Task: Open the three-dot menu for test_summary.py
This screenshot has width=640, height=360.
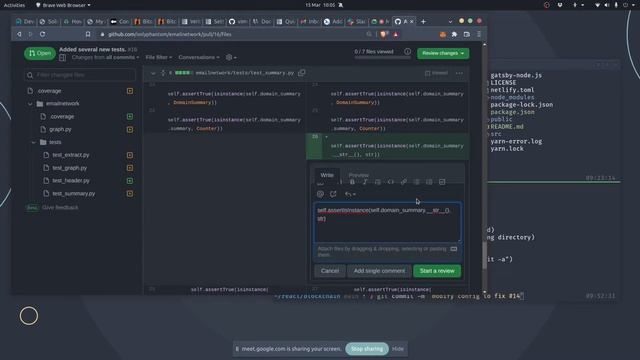Action: pyautogui.click(x=459, y=73)
